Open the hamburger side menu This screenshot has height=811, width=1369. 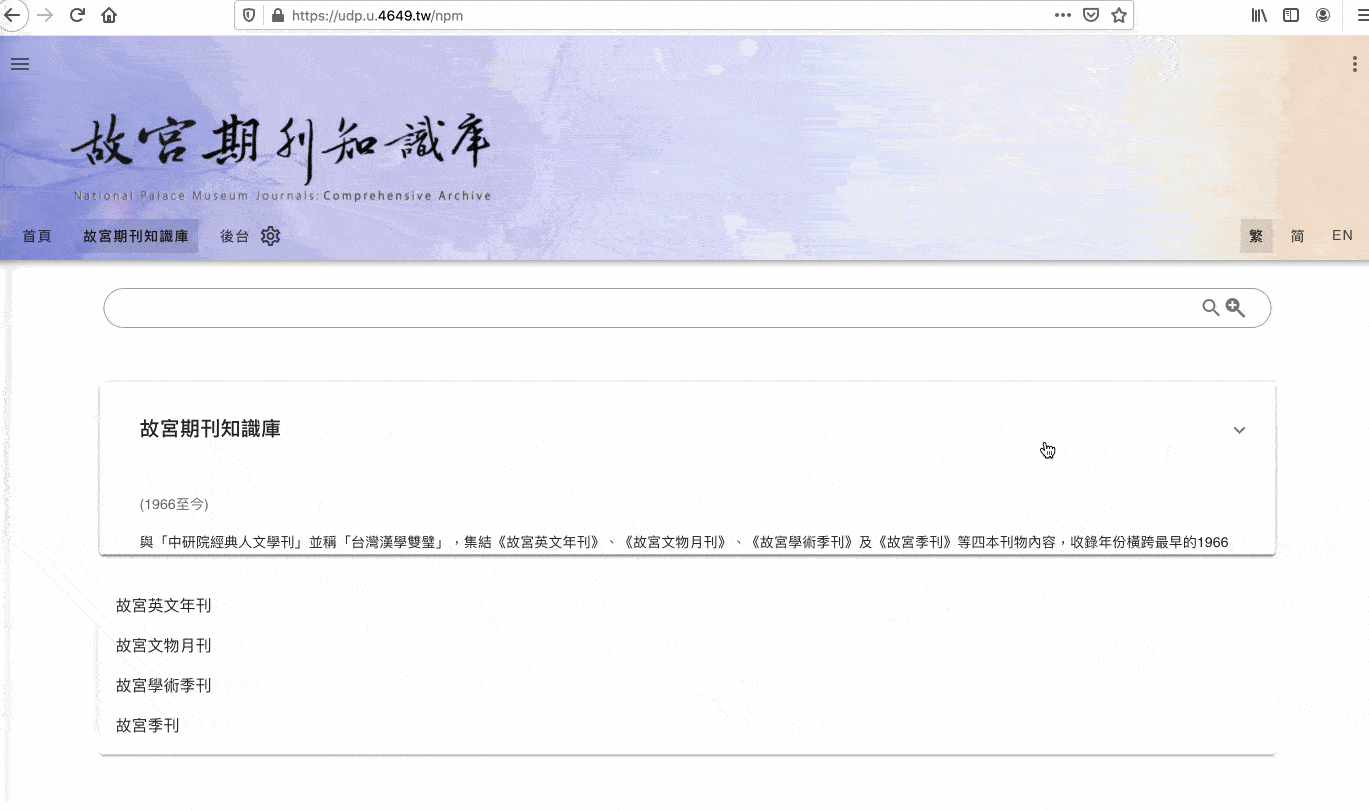pos(20,64)
